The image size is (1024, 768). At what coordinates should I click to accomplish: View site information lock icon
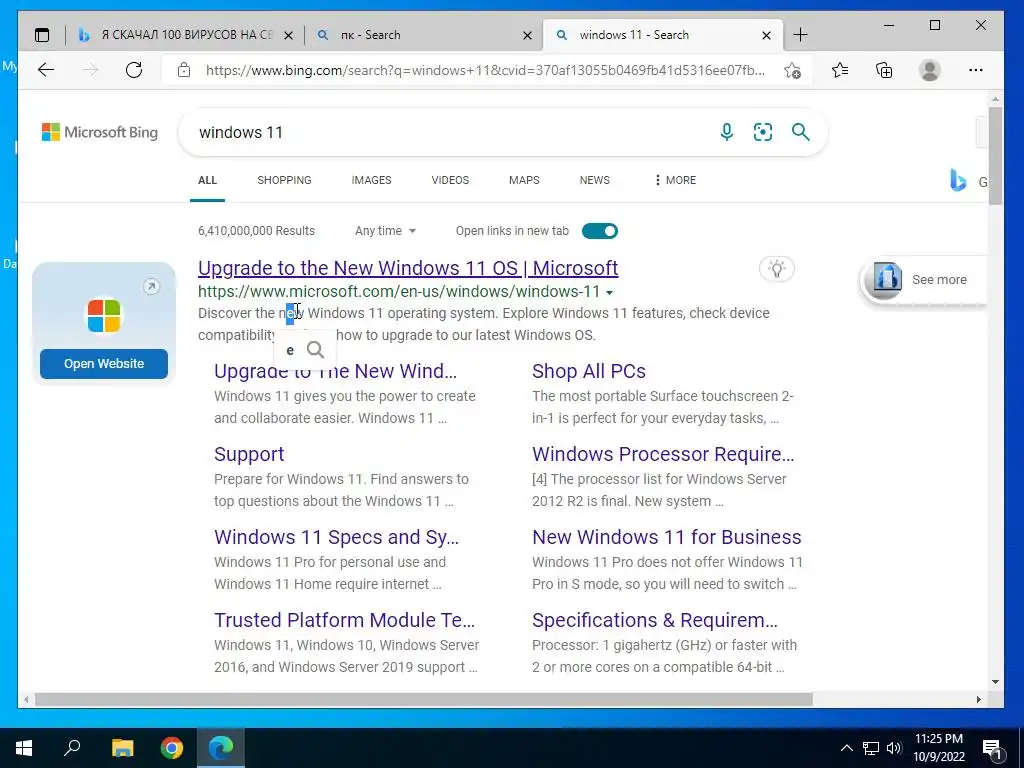click(184, 70)
